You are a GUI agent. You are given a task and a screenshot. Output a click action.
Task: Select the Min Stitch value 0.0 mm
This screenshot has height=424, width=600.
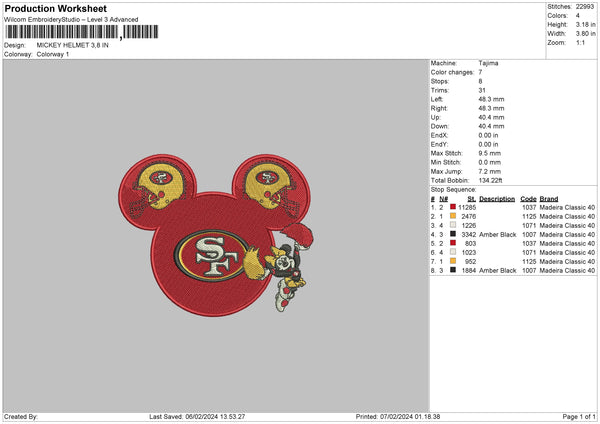(489, 162)
